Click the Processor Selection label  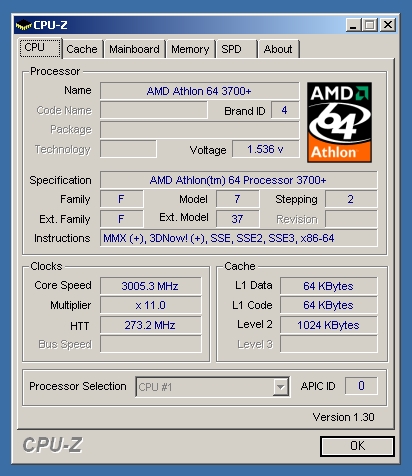coord(78,386)
